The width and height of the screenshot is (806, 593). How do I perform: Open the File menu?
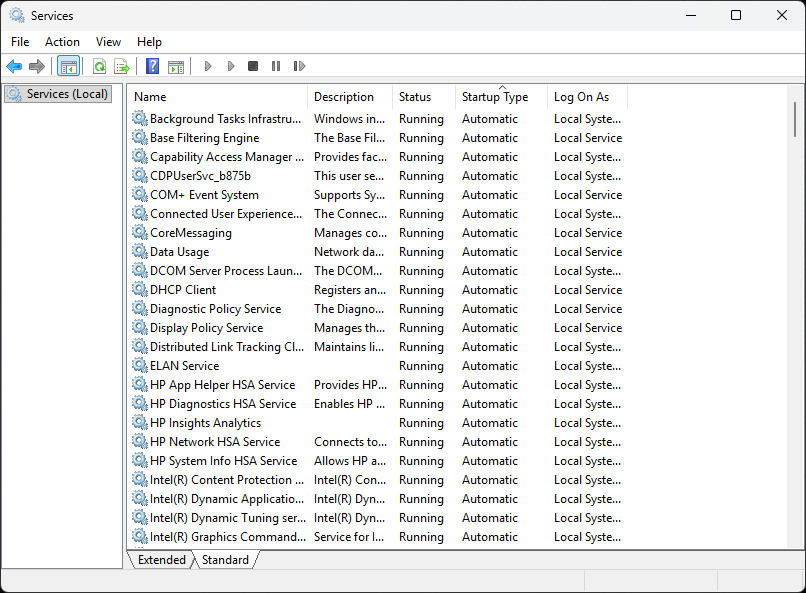(20, 42)
